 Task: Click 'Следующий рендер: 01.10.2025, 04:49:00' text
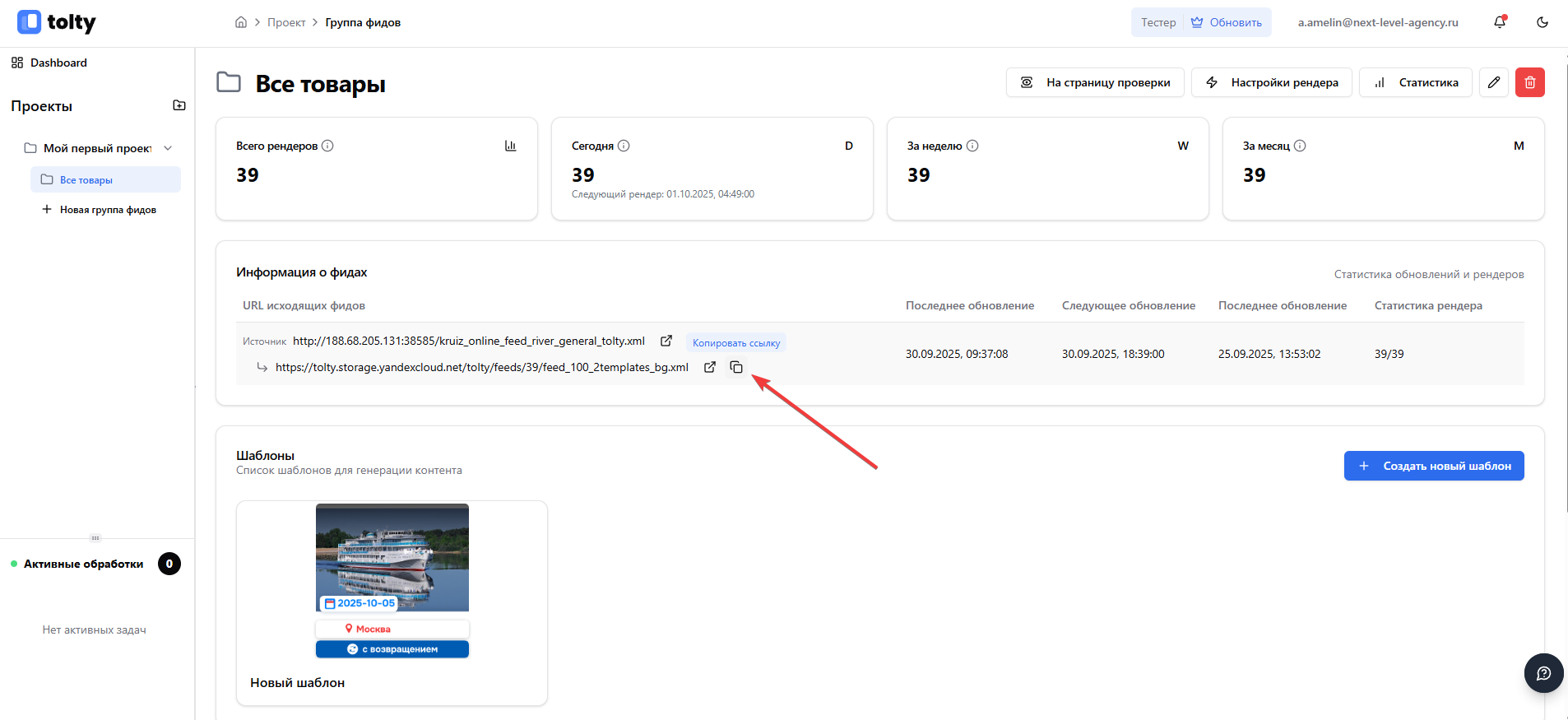663,194
